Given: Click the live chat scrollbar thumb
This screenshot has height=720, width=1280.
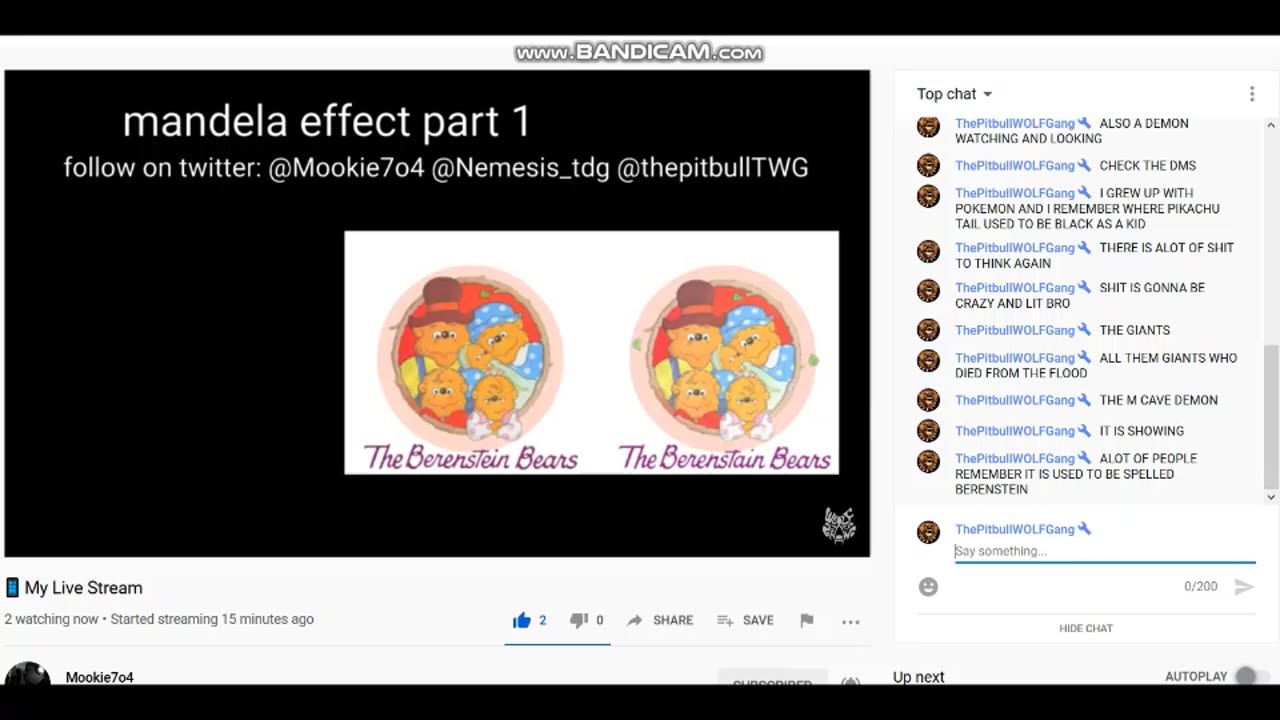Looking at the screenshot, I should click(x=1271, y=415).
